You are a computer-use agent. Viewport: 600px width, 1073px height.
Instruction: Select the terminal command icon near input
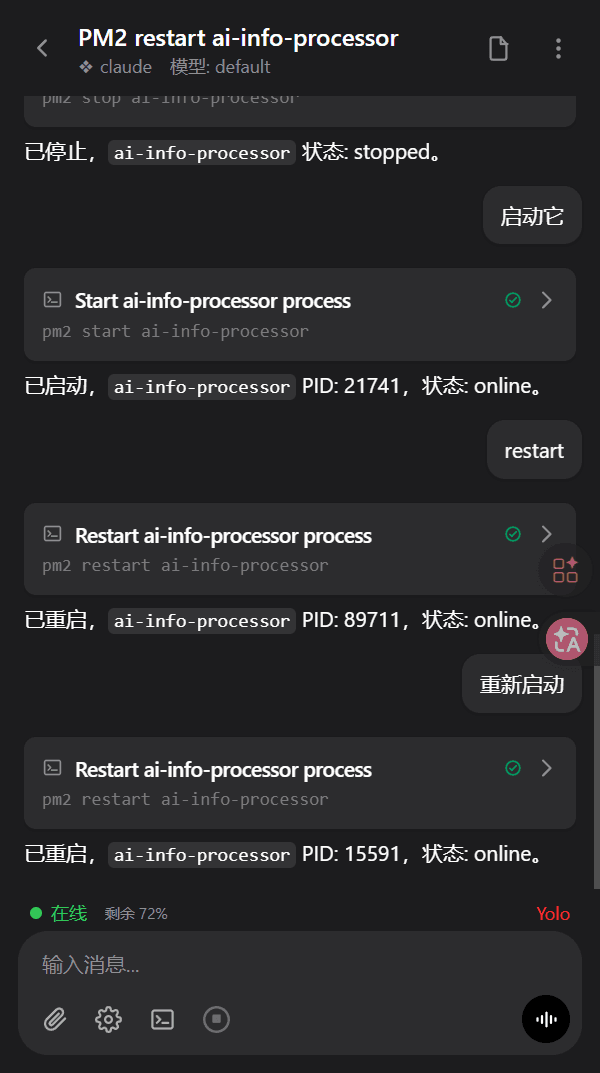point(162,1019)
